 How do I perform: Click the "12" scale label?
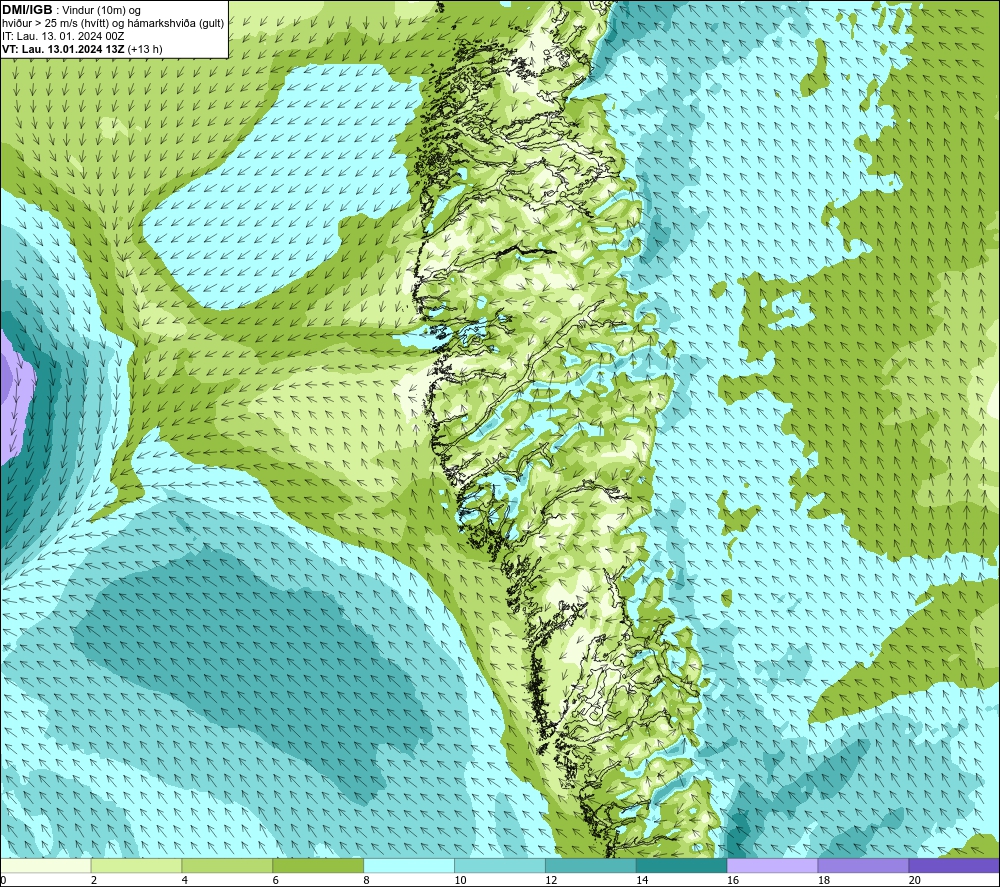click(x=551, y=880)
